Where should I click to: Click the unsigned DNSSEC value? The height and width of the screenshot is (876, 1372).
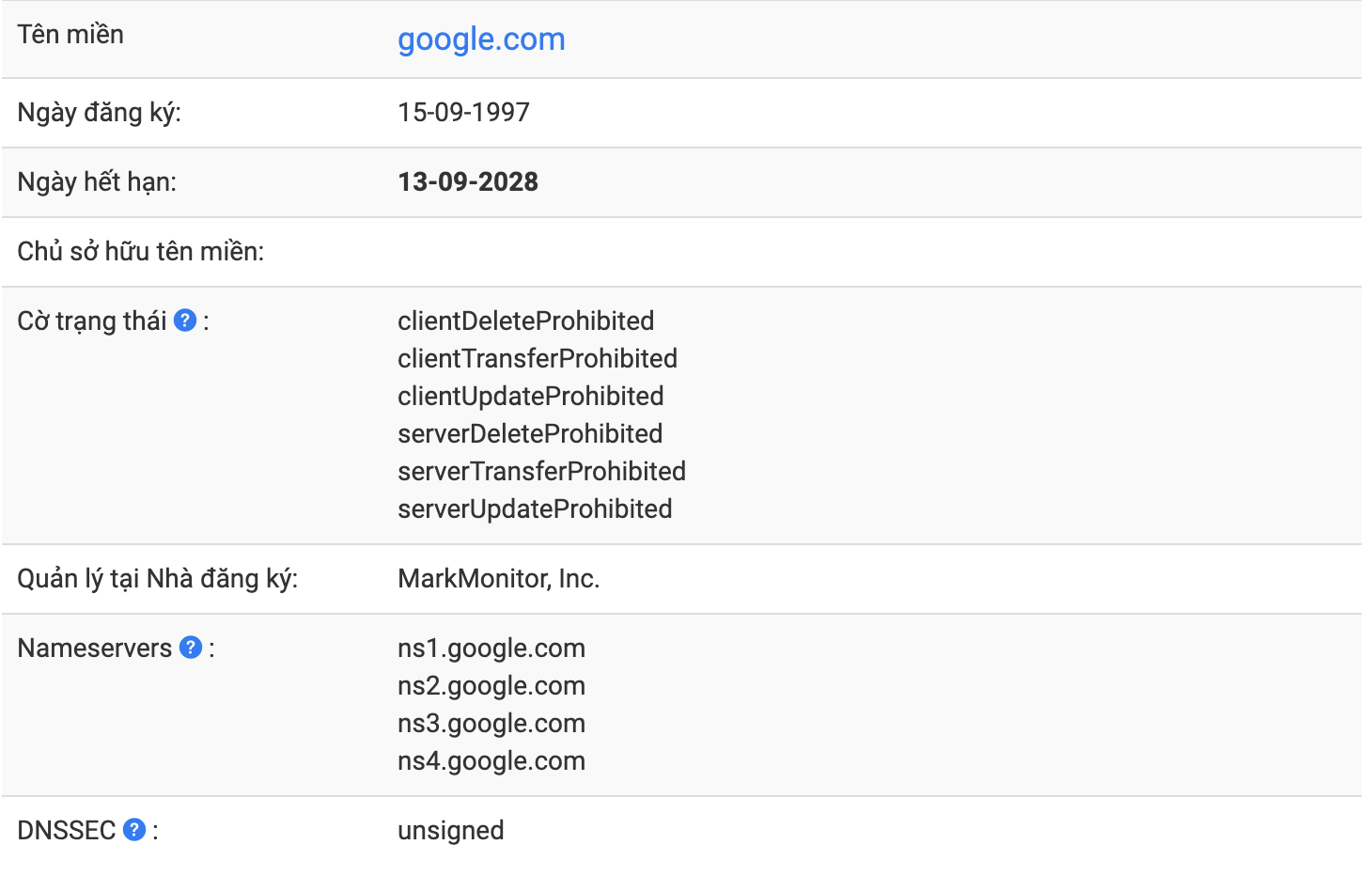click(x=451, y=832)
